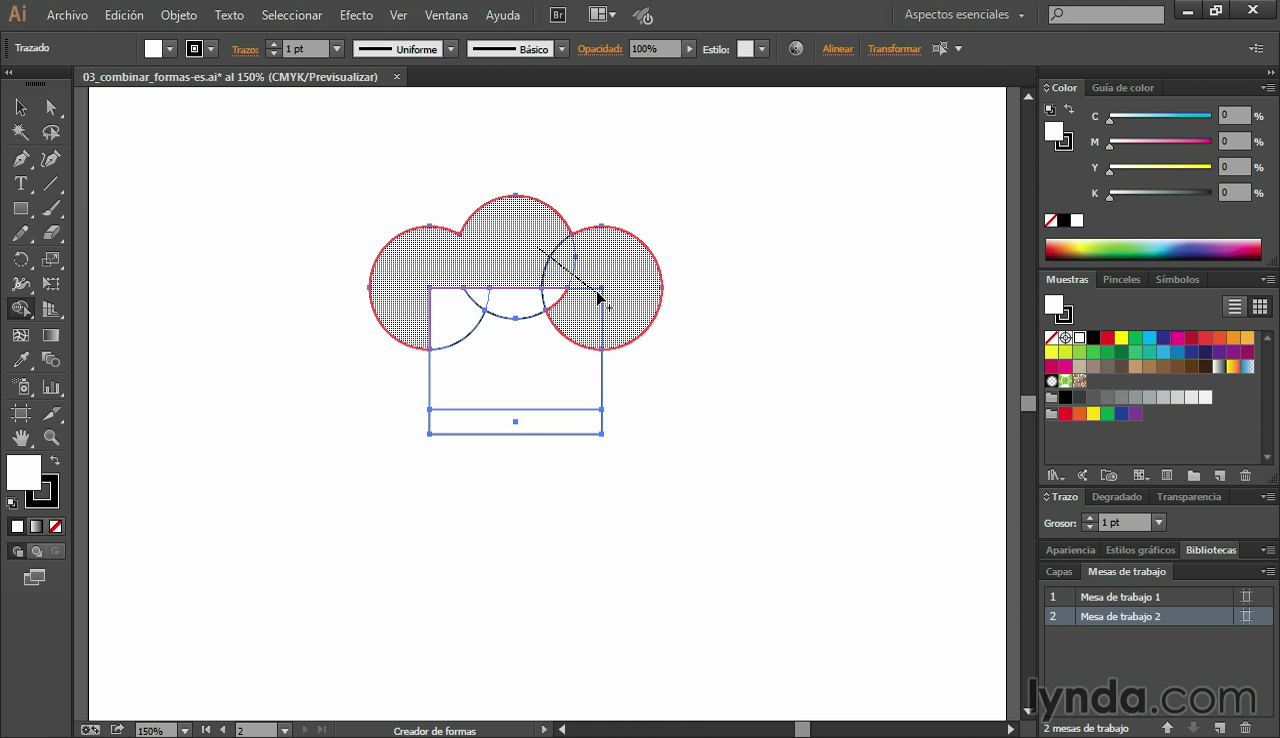This screenshot has width=1280, height=738.
Task: Select the Shape Builder tool
Action: coord(21,310)
